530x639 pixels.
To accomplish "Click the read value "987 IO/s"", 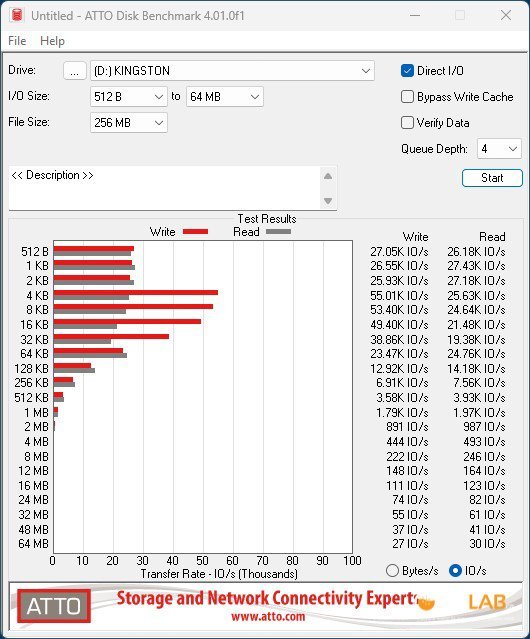I will 484,427.
